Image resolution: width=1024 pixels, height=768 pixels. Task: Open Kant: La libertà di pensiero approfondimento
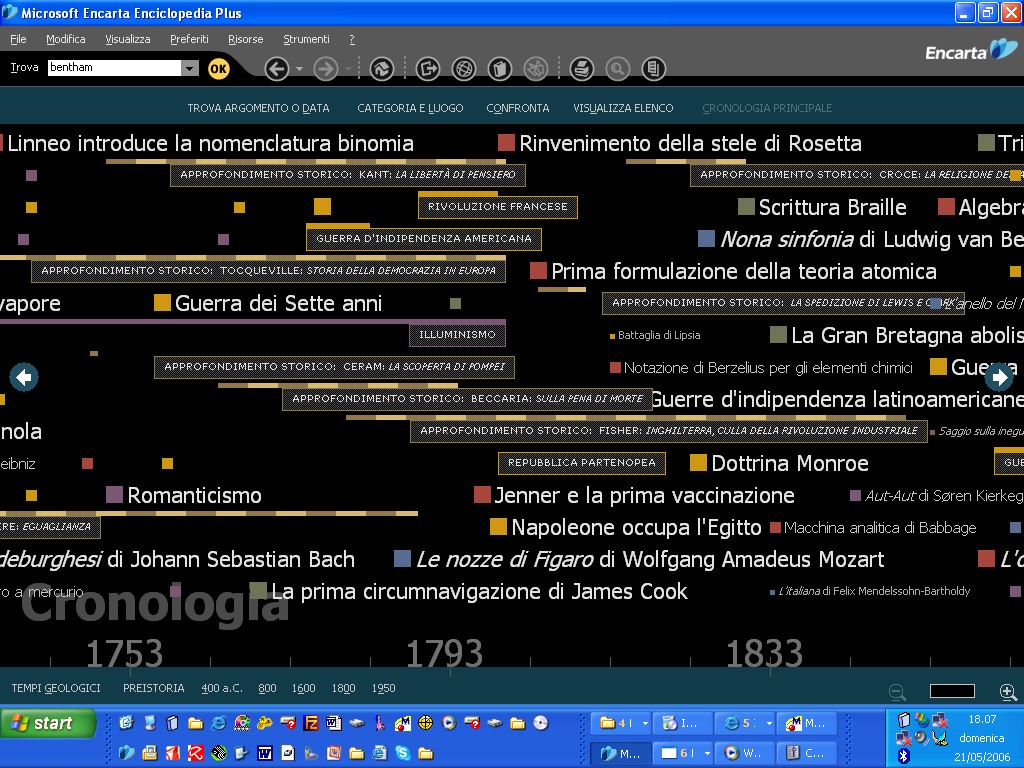point(347,175)
